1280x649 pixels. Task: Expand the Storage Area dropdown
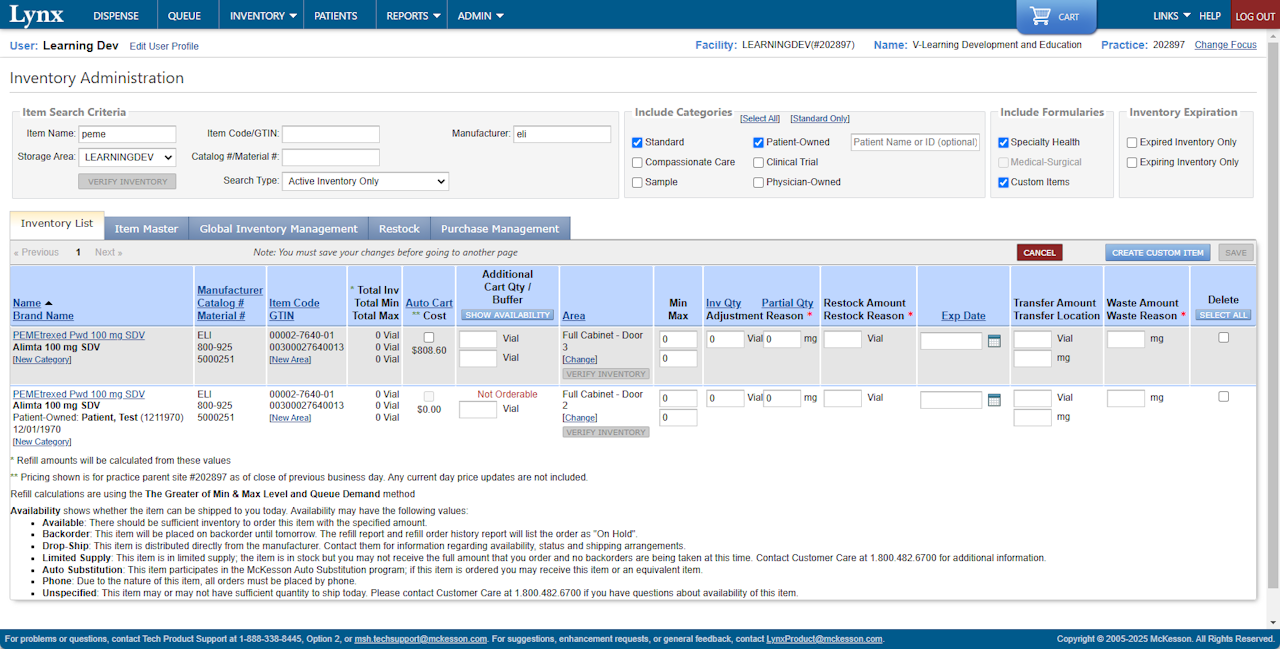coord(127,157)
